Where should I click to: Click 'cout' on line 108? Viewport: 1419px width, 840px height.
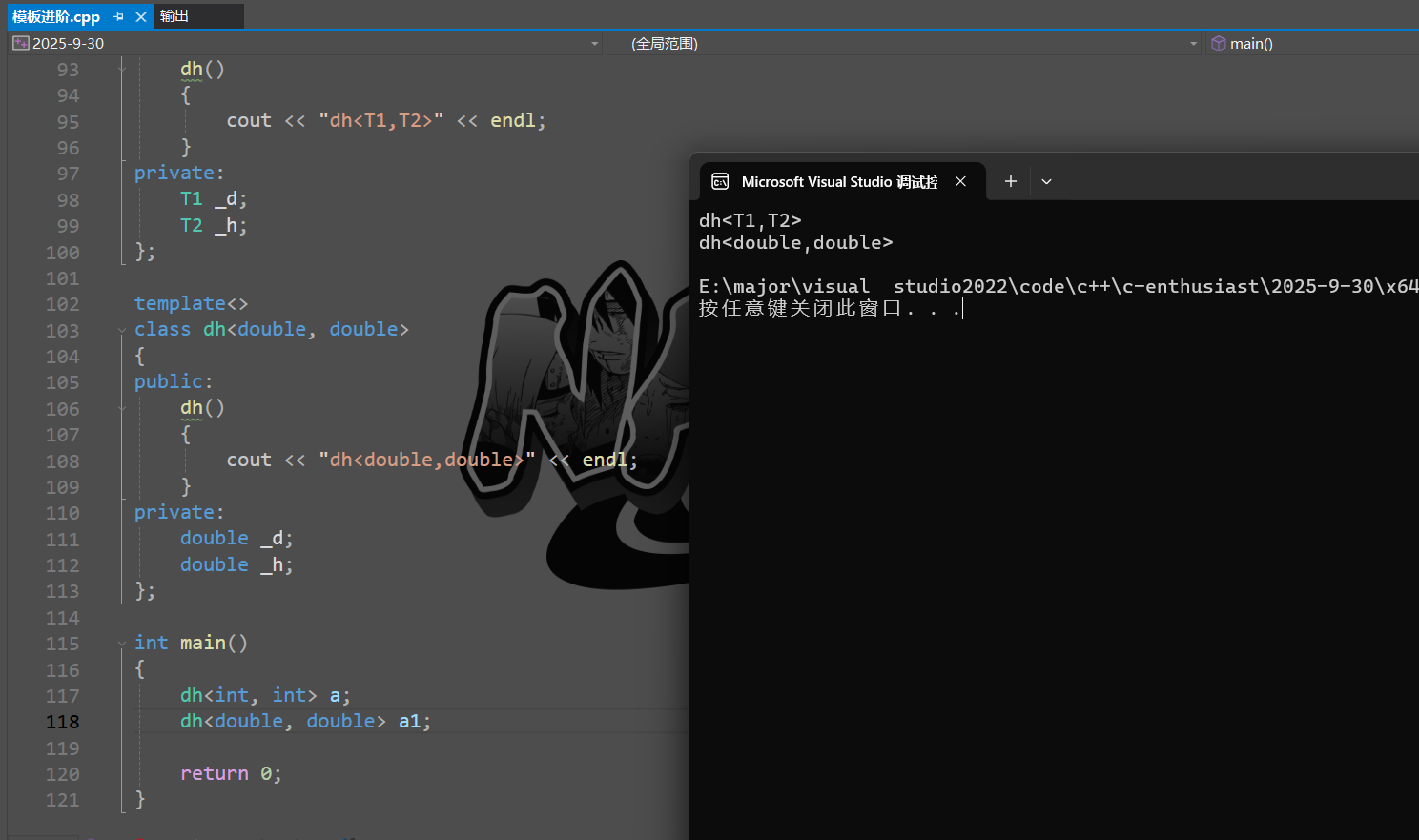pyautogui.click(x=249, y=461)
